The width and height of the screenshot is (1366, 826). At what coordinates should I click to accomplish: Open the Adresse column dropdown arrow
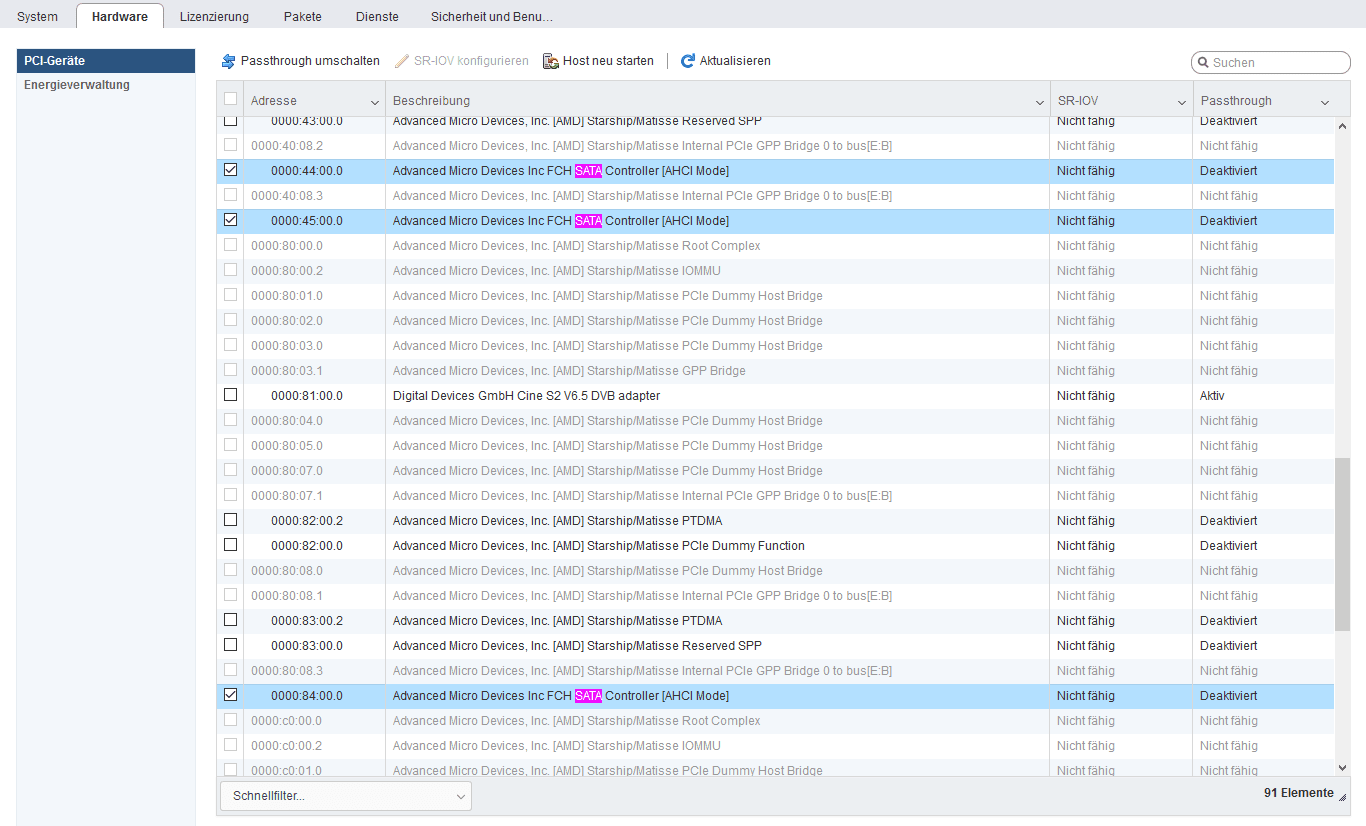click(x=375, y=102)
